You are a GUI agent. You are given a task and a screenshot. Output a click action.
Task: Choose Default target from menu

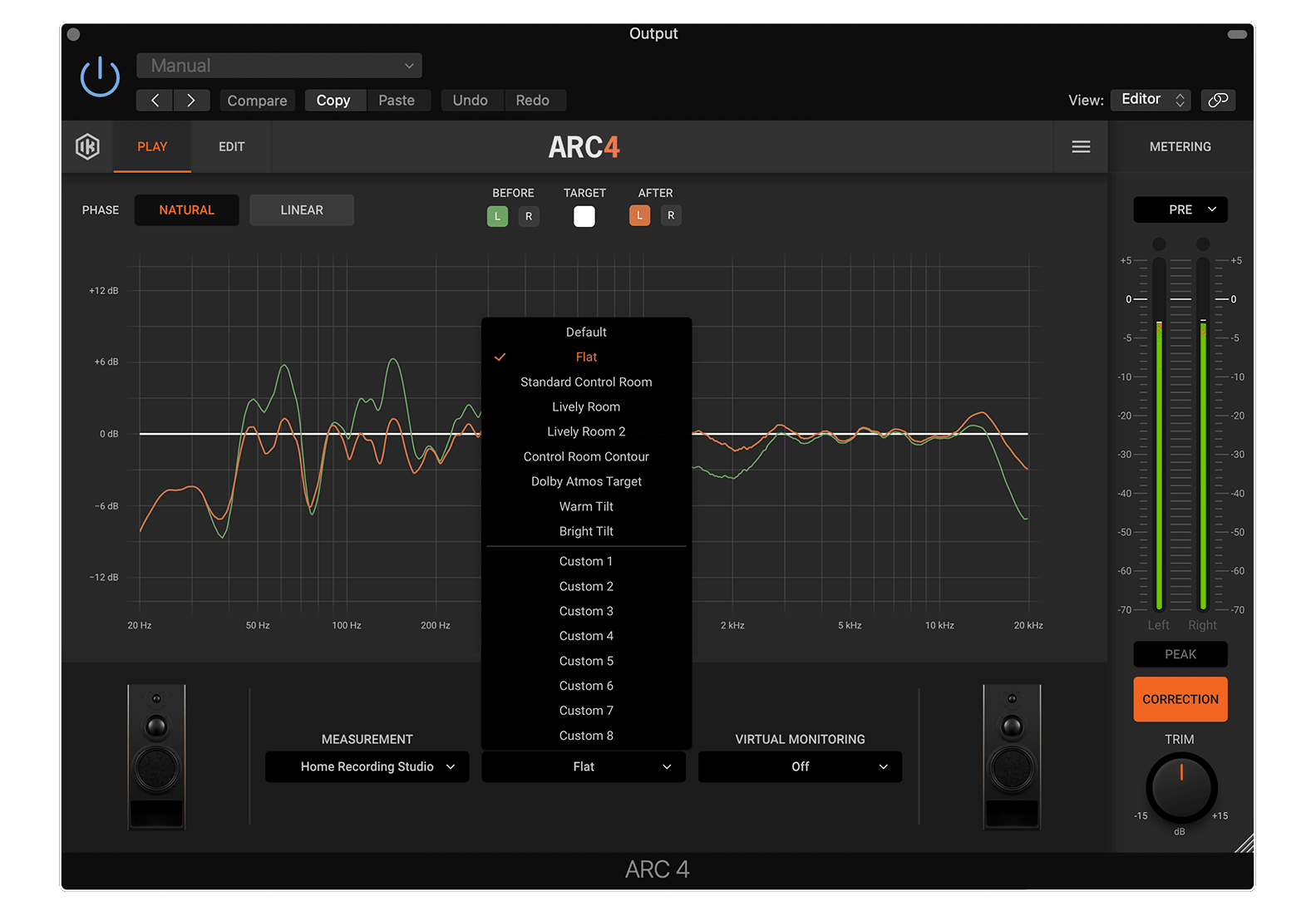[586, 332]
